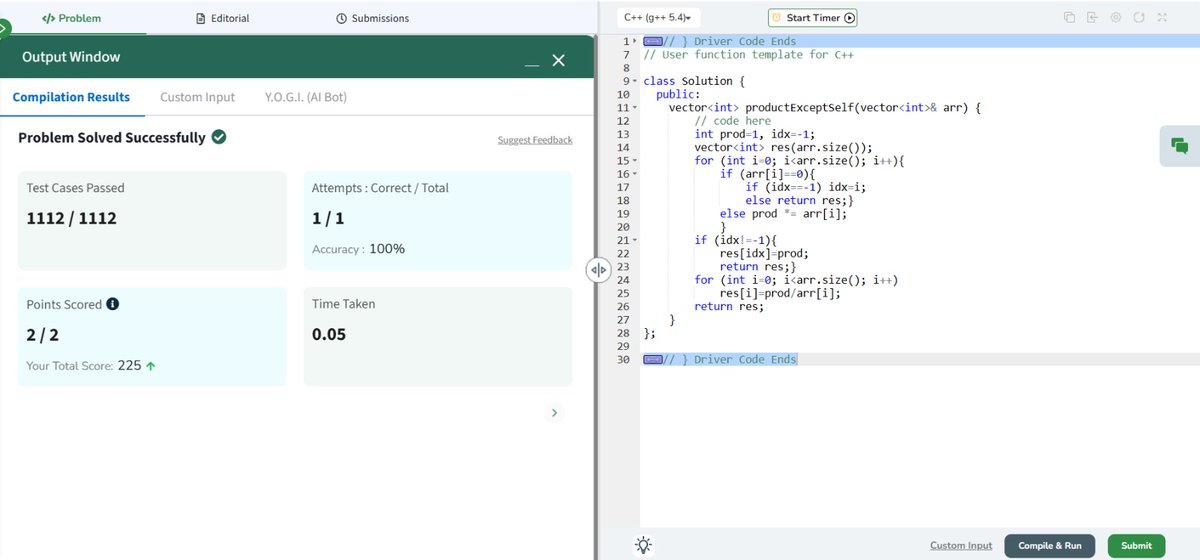Screen dimensions: 1200x560
Task: Click the code line 'int prod=1, idx=-1;'
Action: [x=756, y=134]
